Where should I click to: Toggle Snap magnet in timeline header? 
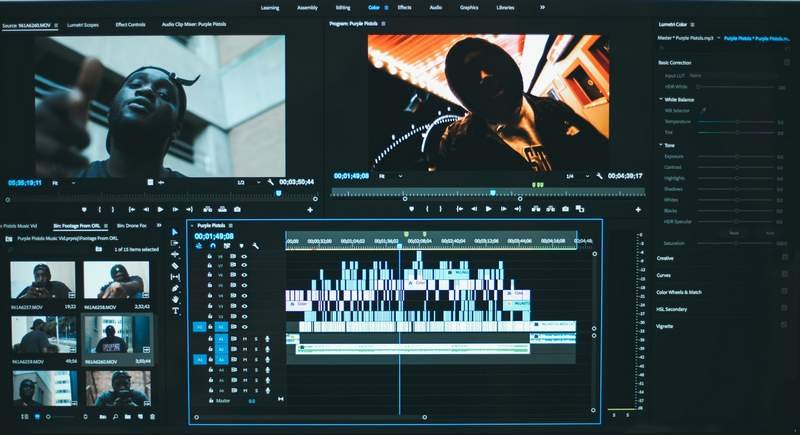pyautogui.click(x=213, y=246)
